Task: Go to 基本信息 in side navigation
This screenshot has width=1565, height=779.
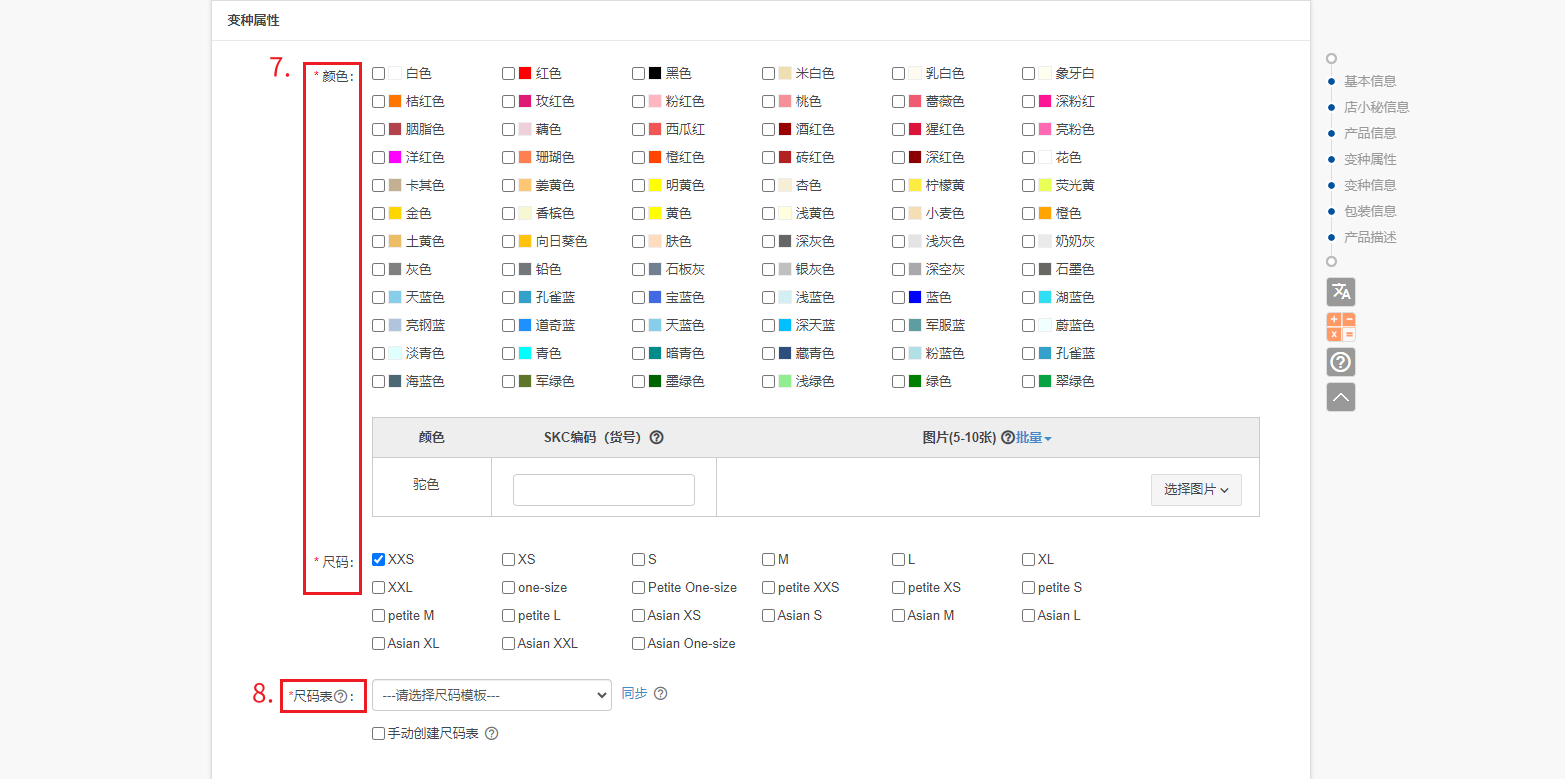Action: click(x=1370, y=81)
